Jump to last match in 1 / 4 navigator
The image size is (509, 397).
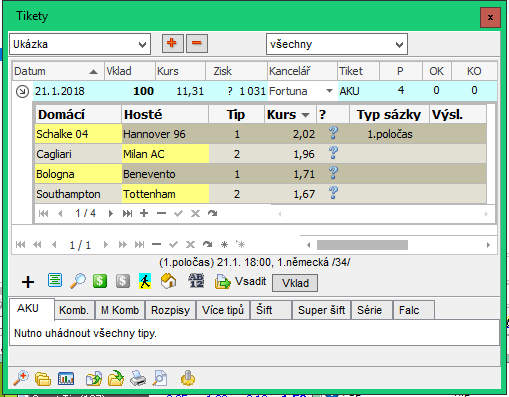[127, 213]
